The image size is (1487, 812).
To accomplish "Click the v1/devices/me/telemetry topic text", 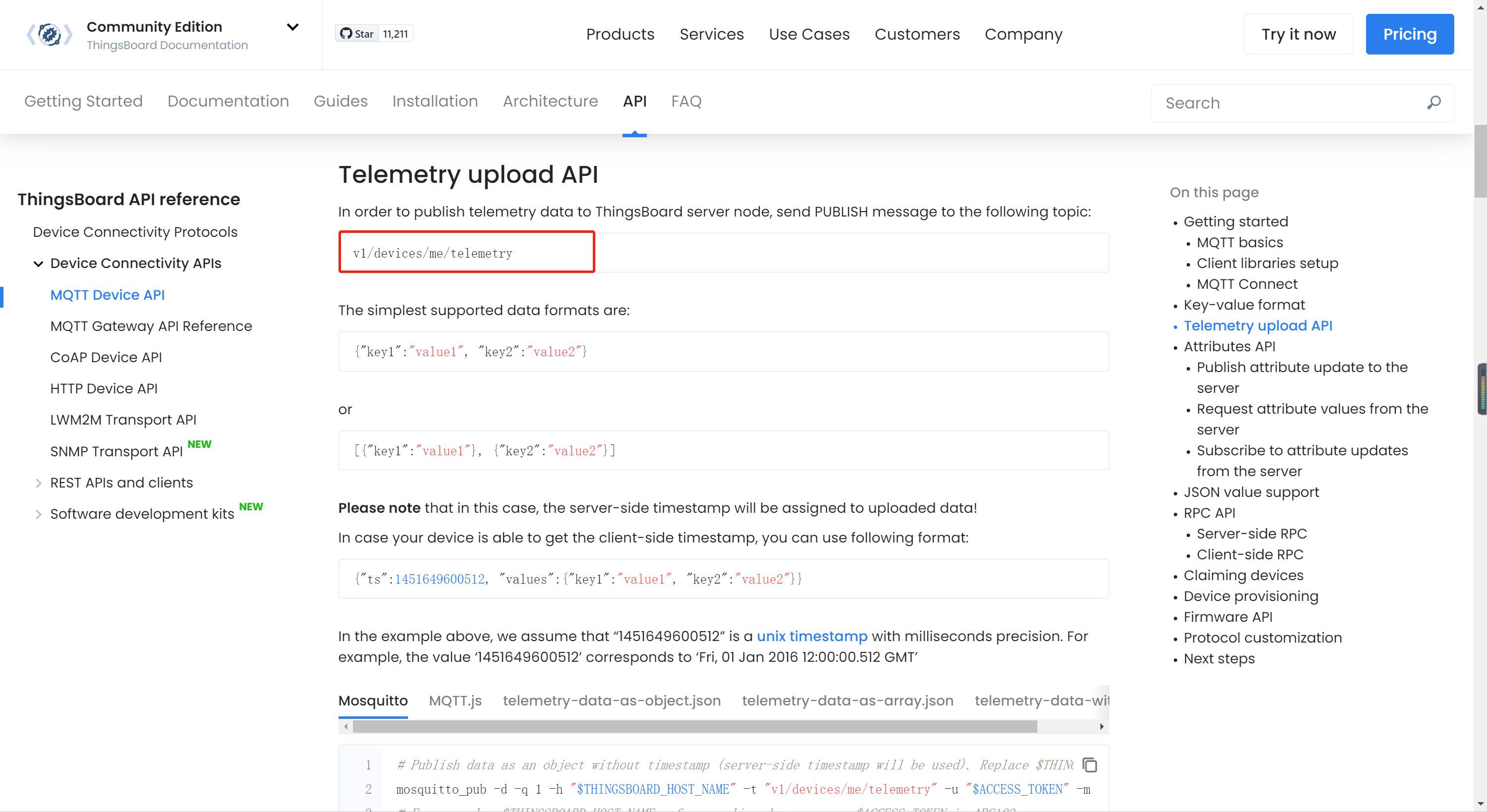I will (432, 253).
